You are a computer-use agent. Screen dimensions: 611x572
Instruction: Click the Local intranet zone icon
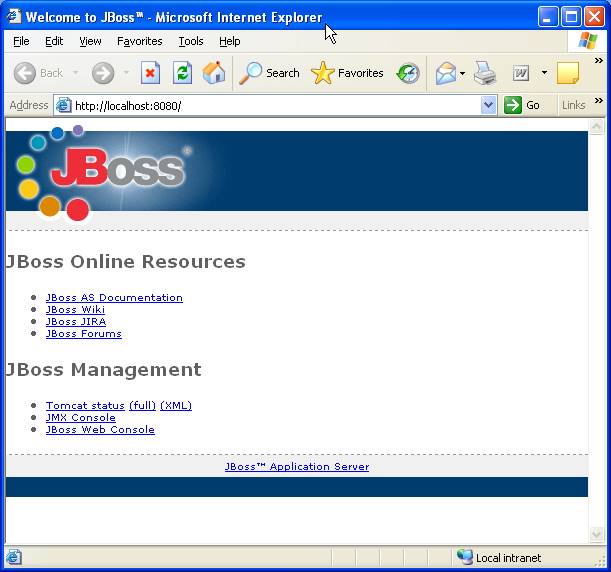464,558
